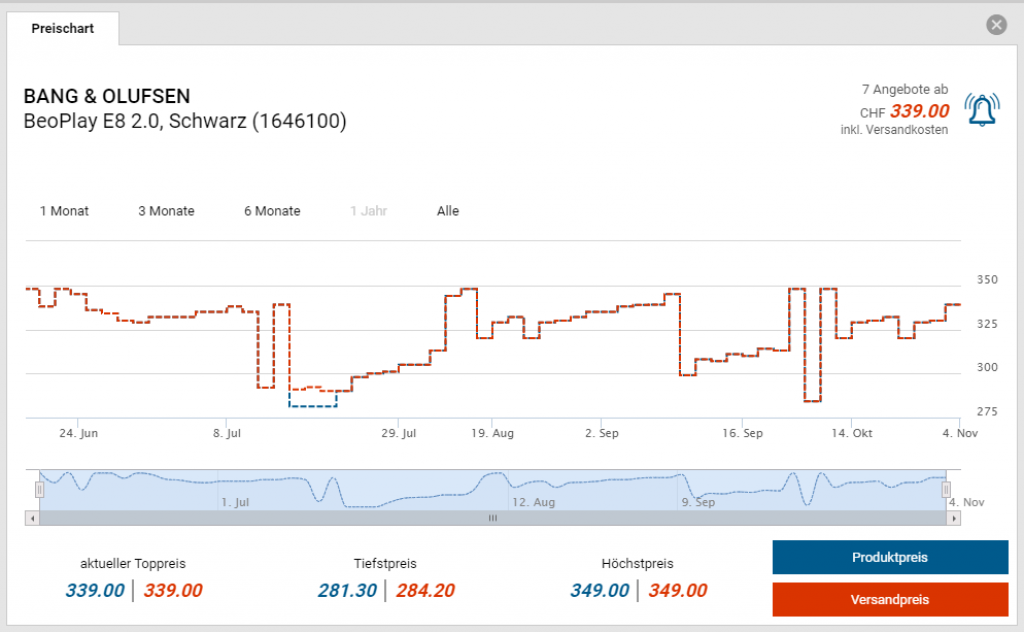Click the 2. Sep axis label
Screen dimensions: 1024x632
coord(601,433)
